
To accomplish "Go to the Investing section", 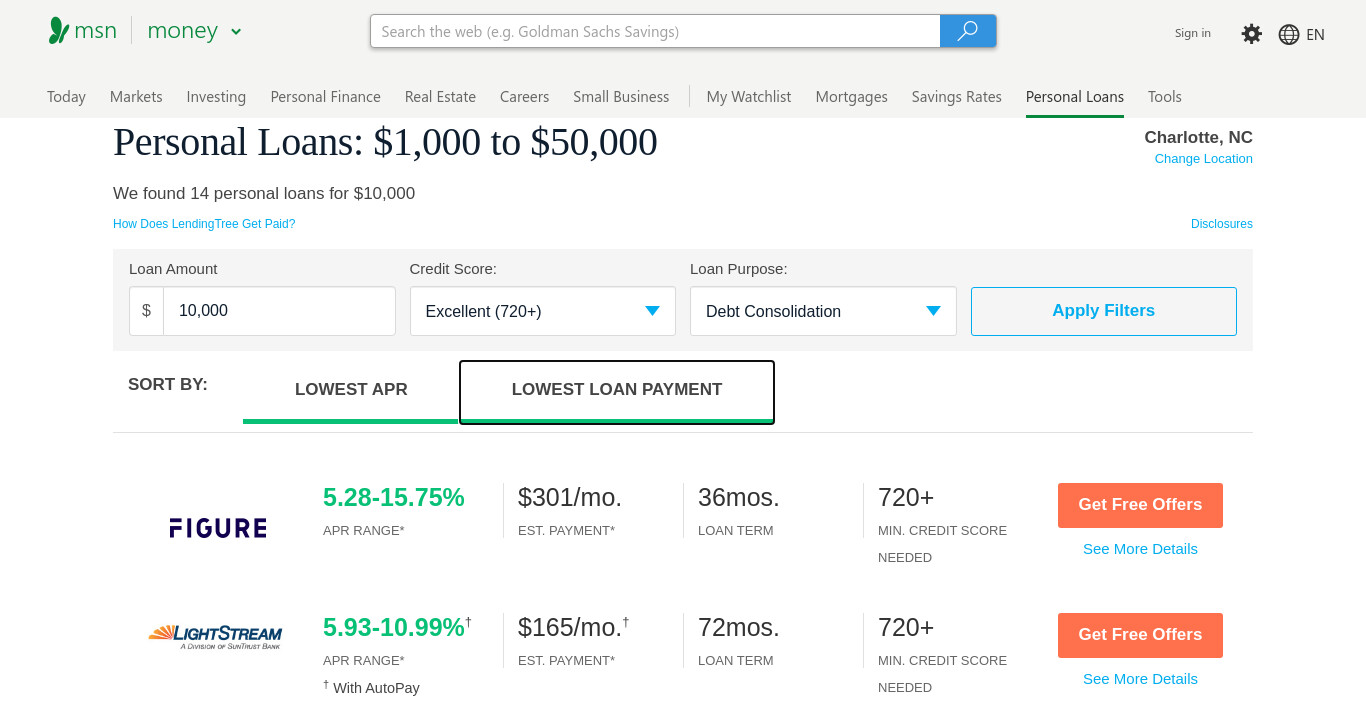I will point(216,97).
